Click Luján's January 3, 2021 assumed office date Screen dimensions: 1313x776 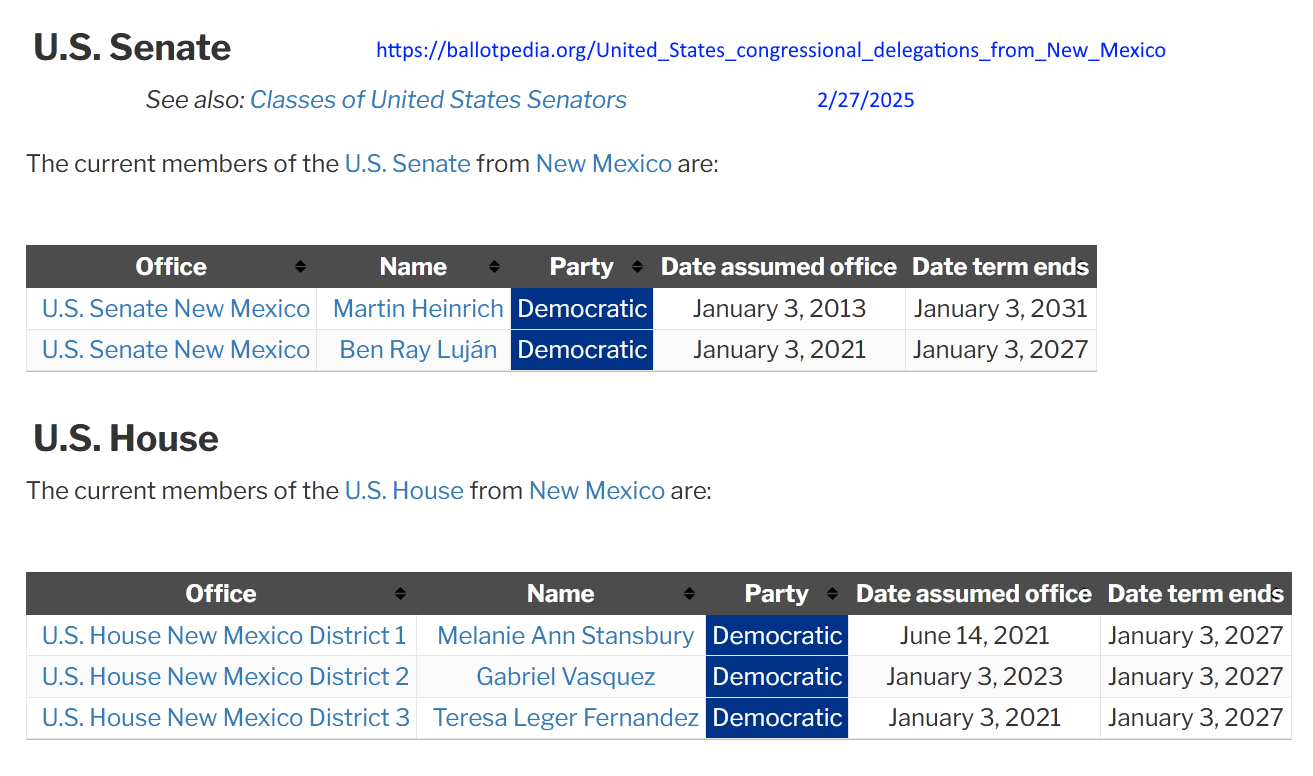779,350
